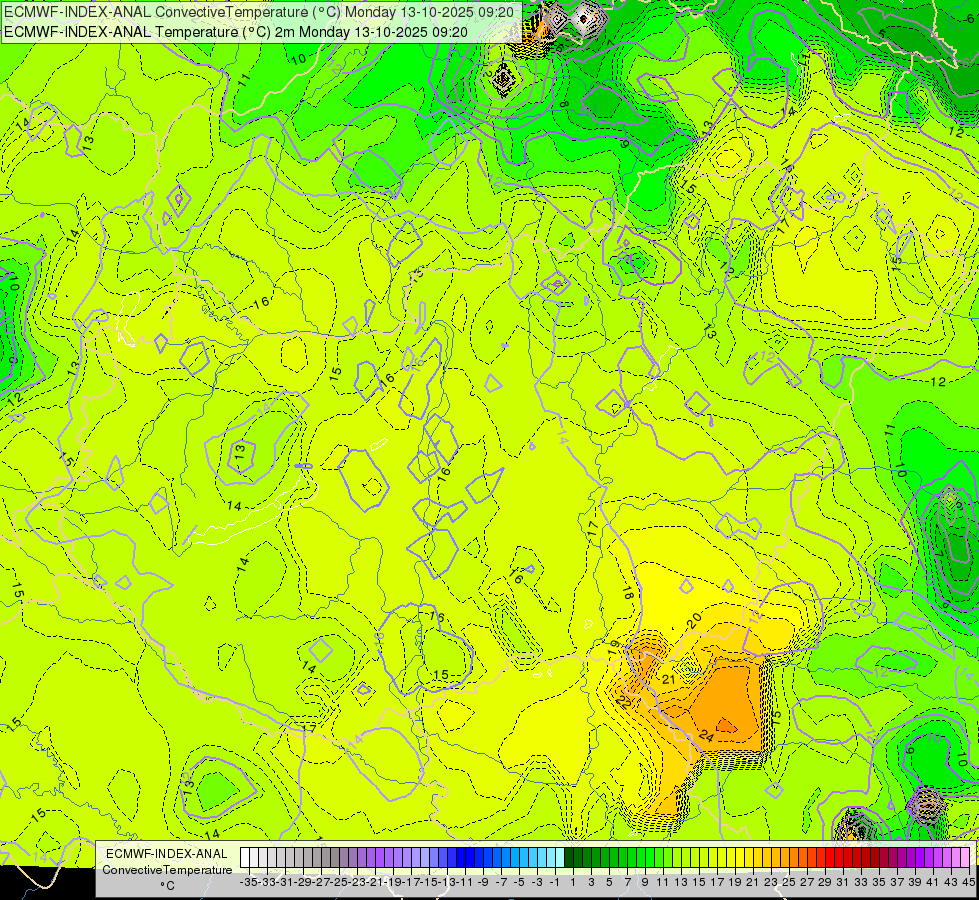The width and height of the screenshot is (979, 900).
Task: Click the '19' contour label on the map
Action: [614, 645]
